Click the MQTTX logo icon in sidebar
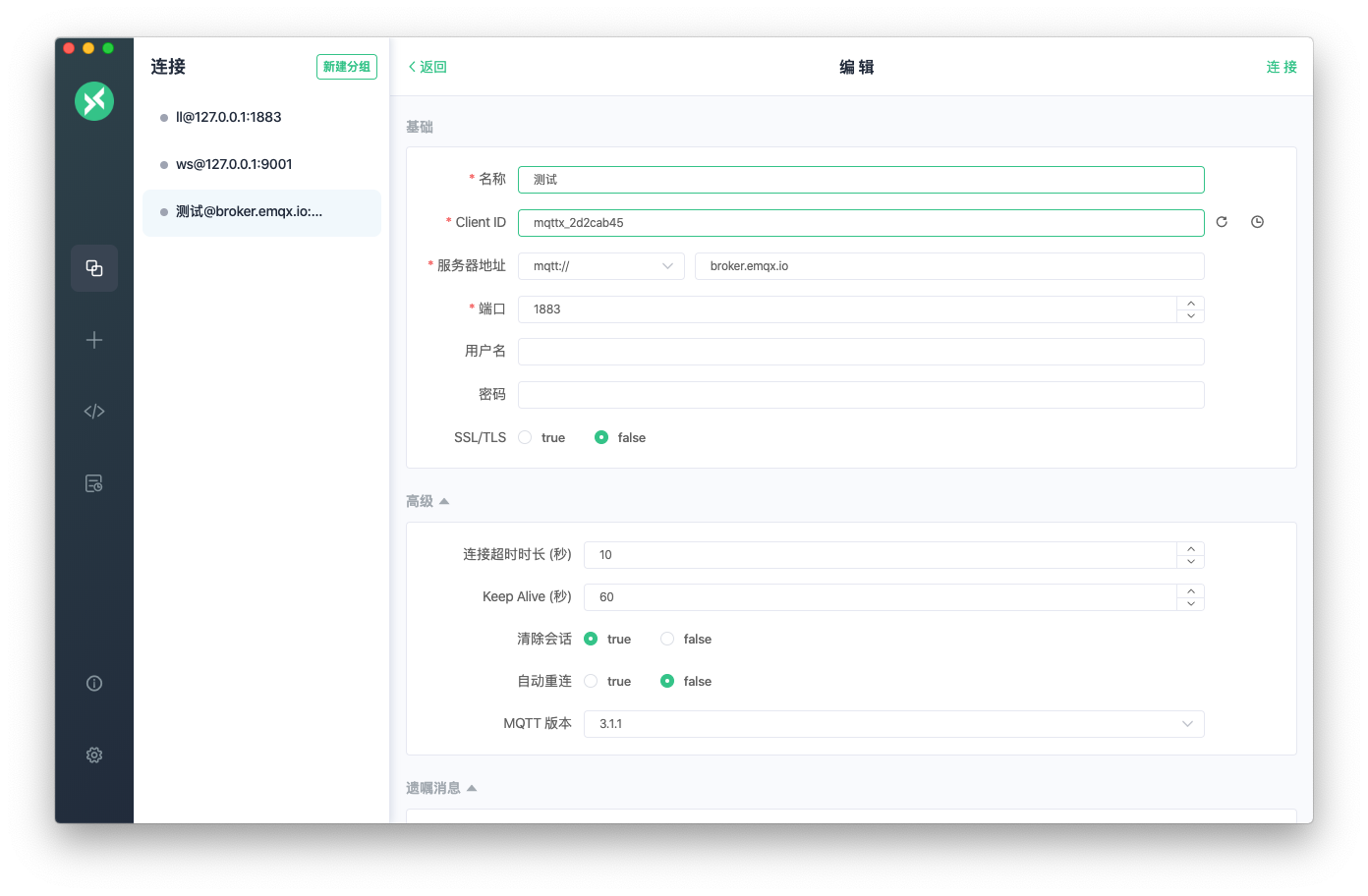 (94, 101)
